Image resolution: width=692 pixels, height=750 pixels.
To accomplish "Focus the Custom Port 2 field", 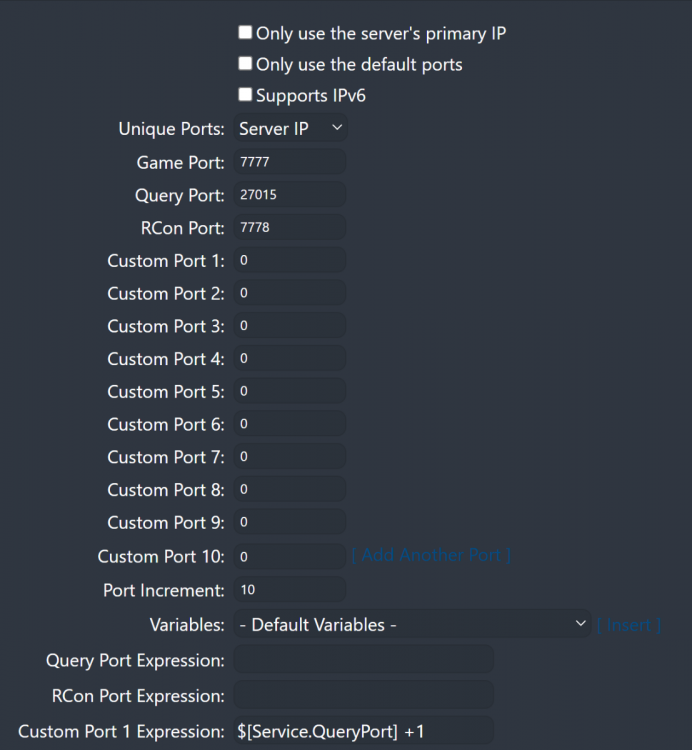I will click(290, 294).
